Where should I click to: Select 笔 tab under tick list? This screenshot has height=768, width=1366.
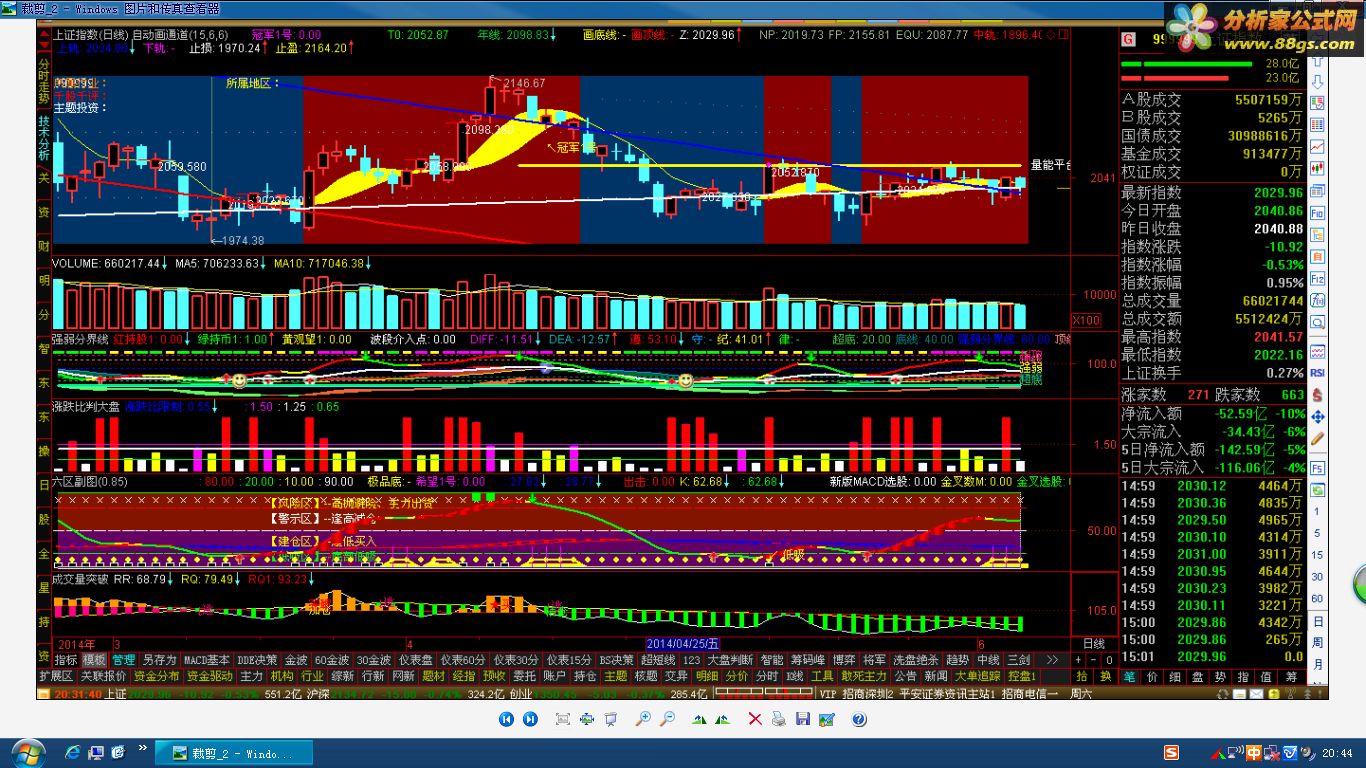(1129, 677)
